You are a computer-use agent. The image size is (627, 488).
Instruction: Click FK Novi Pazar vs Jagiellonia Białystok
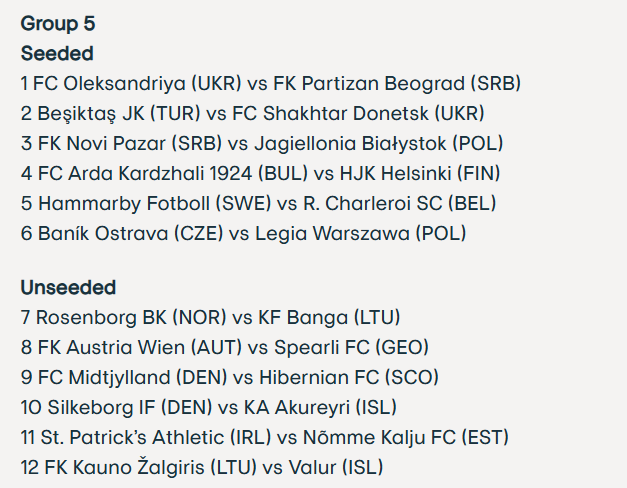(x=262, y=144)
